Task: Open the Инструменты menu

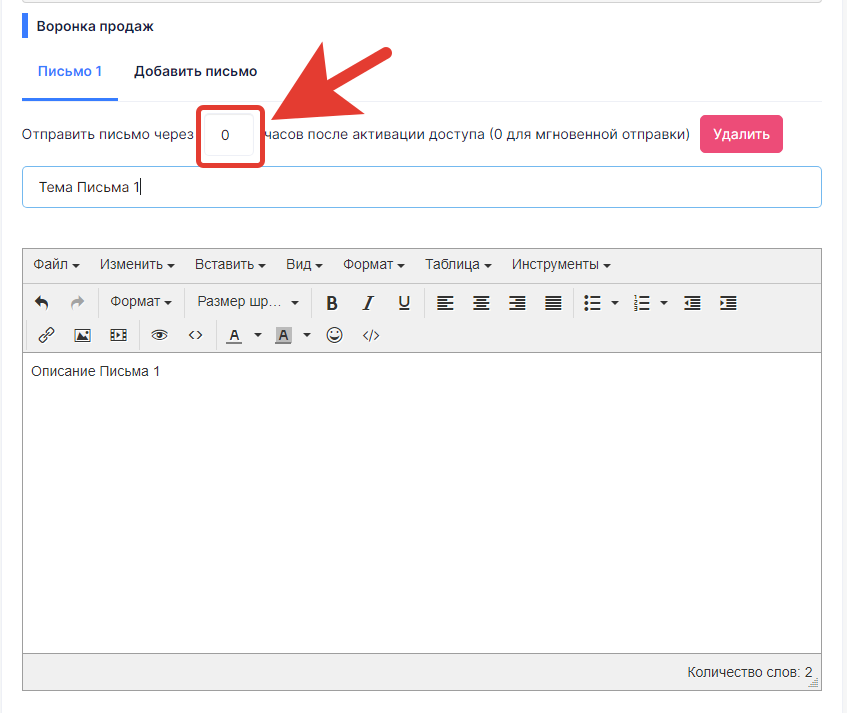Action: point(561,265)
